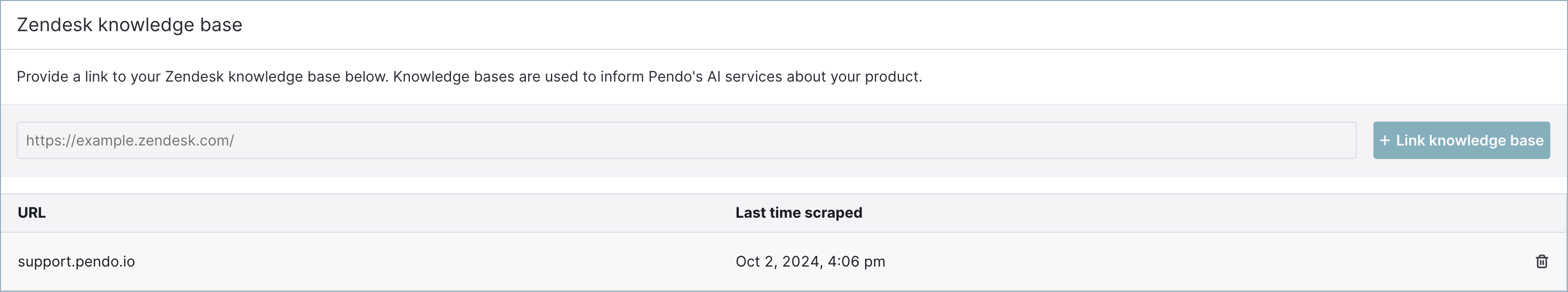Click the Link knowledge base button label
This screenshot has height=292, width=1568.
(x=1469, y=140)
